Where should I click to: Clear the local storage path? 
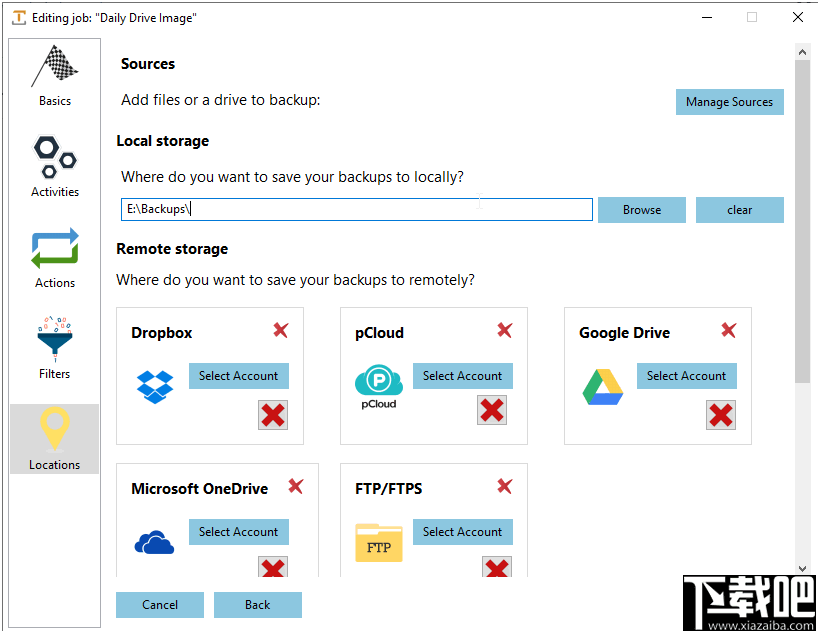point(739,210)
